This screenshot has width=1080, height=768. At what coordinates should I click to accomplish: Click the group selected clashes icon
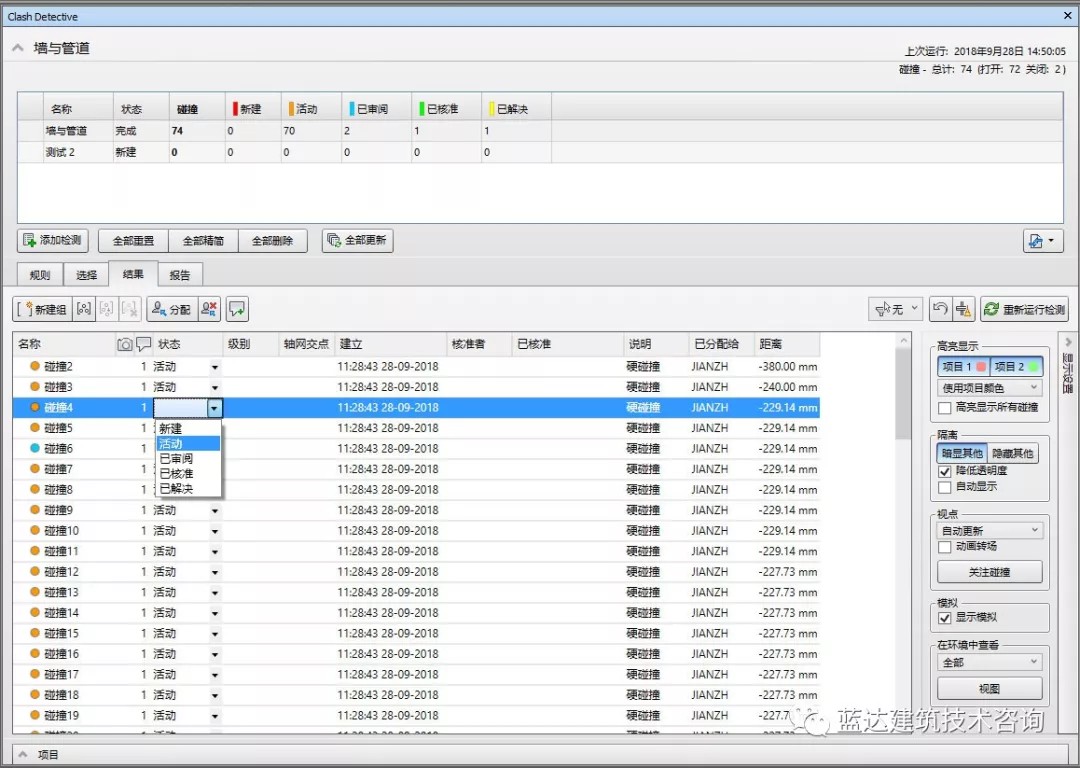pyautogui.click(x=84, y=310)
